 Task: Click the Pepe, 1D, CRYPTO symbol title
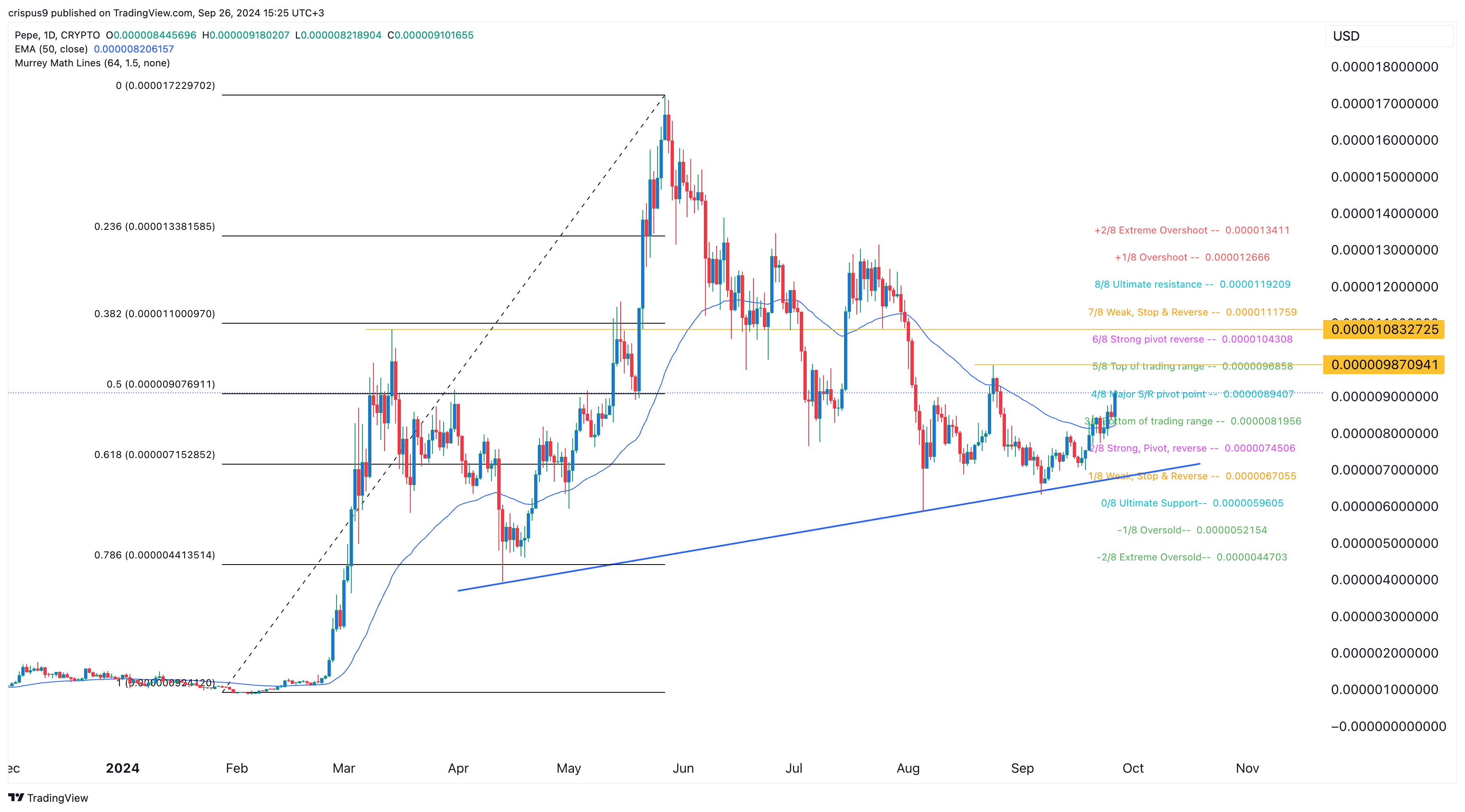point(57,35)
